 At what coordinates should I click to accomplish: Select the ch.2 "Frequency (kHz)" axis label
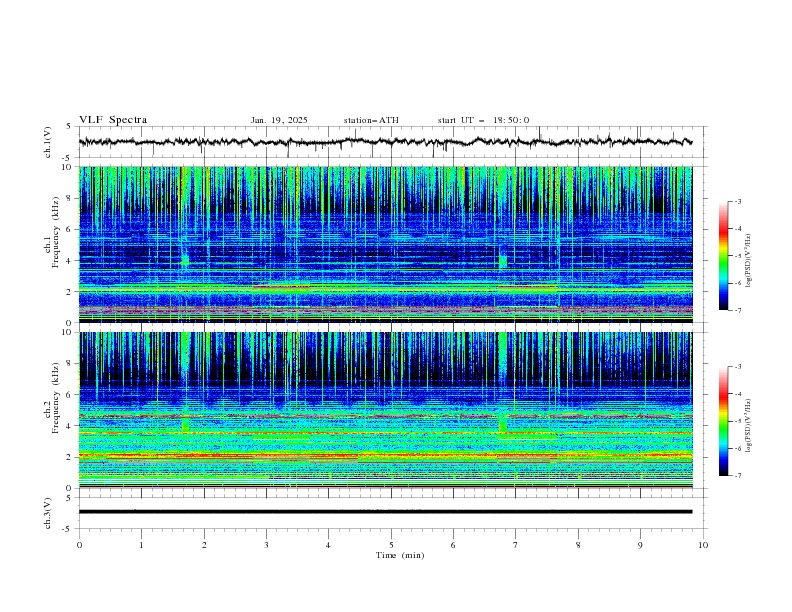[x=55, y=397]
